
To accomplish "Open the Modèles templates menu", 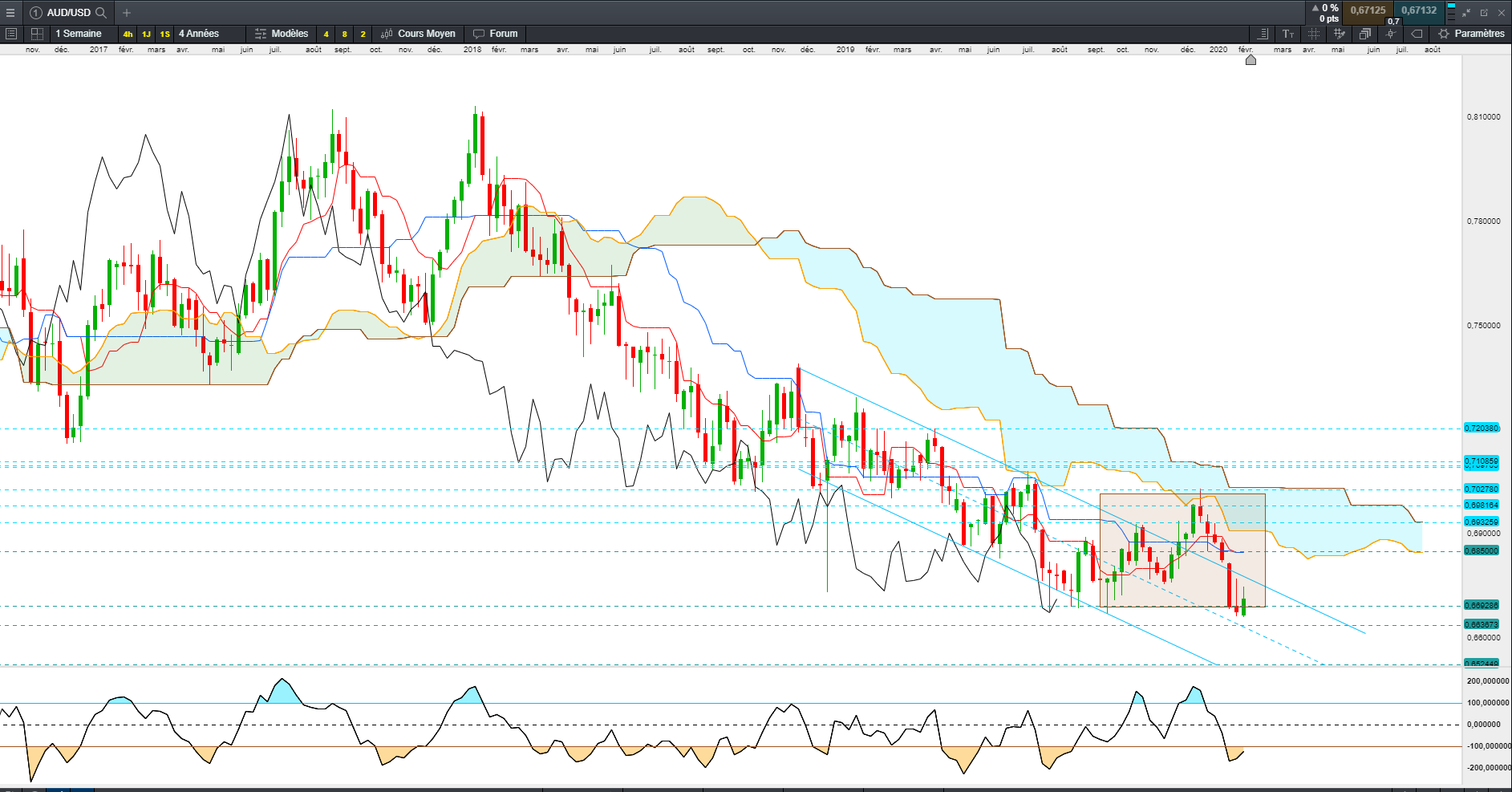I will coord(282,34).
